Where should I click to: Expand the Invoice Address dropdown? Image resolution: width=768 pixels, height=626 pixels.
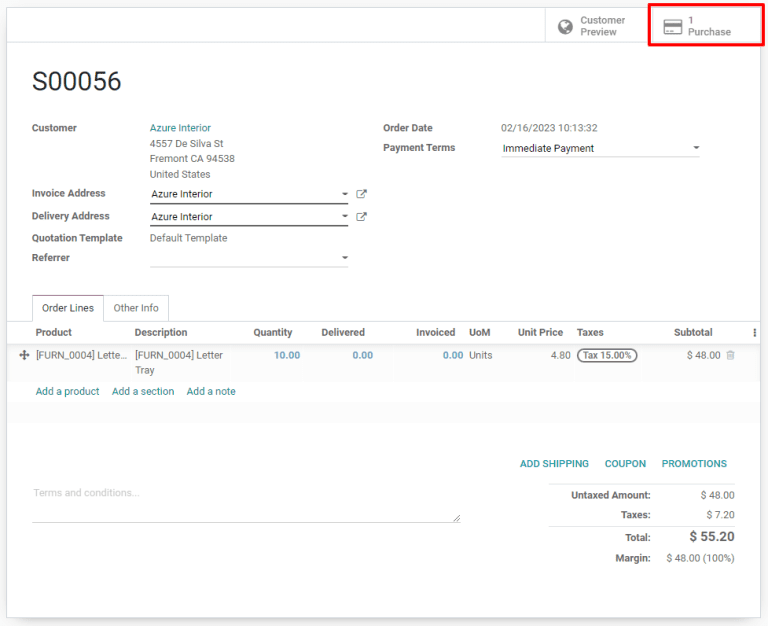coord(344,194)
